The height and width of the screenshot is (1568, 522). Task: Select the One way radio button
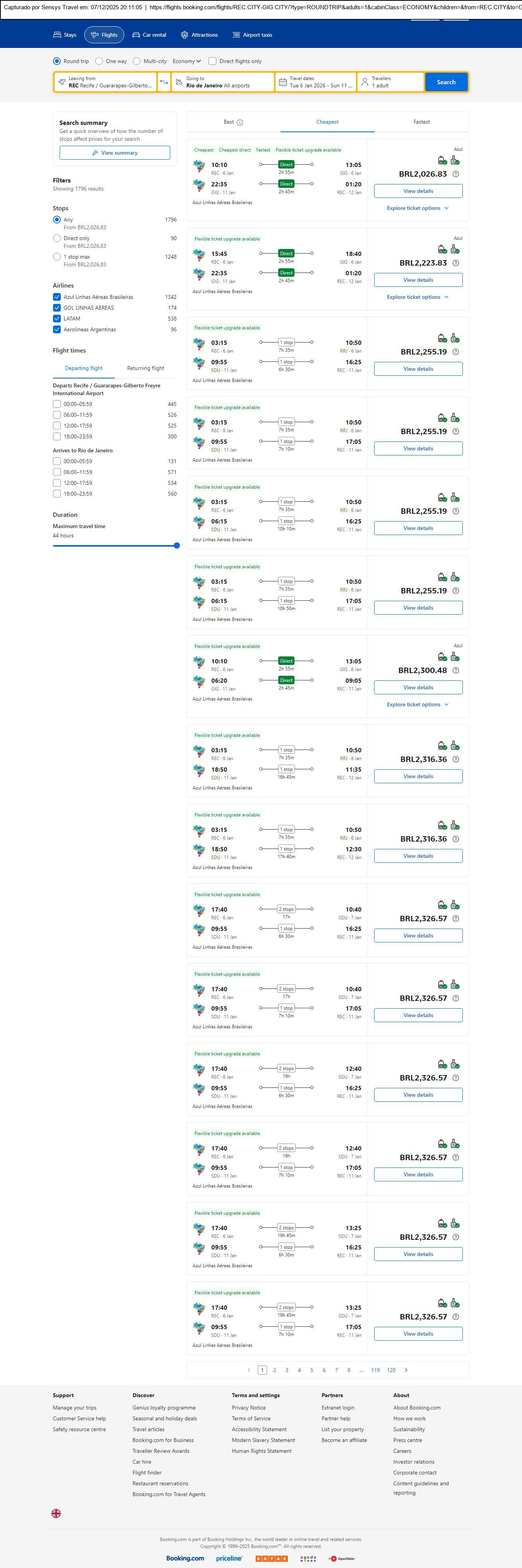(99, 61)
